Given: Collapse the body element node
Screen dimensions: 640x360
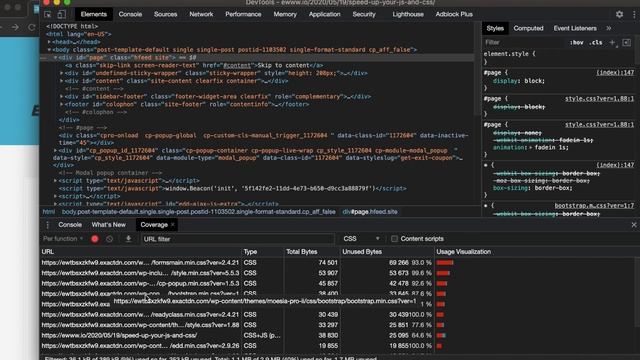Looking at the screenshot, I should [49, 50].
